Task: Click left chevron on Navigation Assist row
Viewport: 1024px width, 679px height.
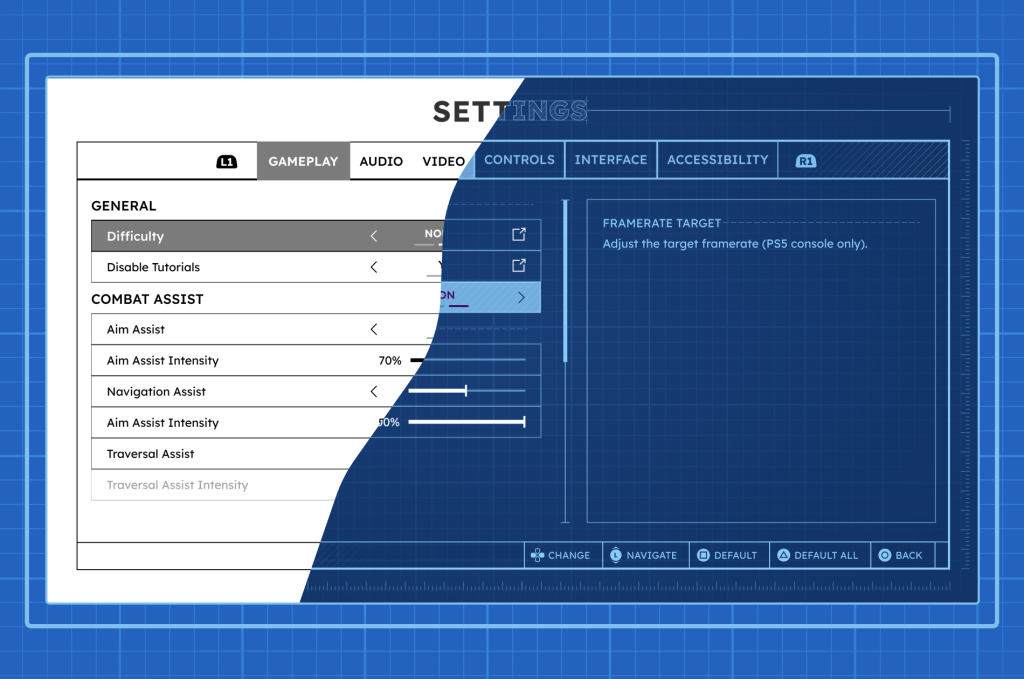Action: (374, 392)
